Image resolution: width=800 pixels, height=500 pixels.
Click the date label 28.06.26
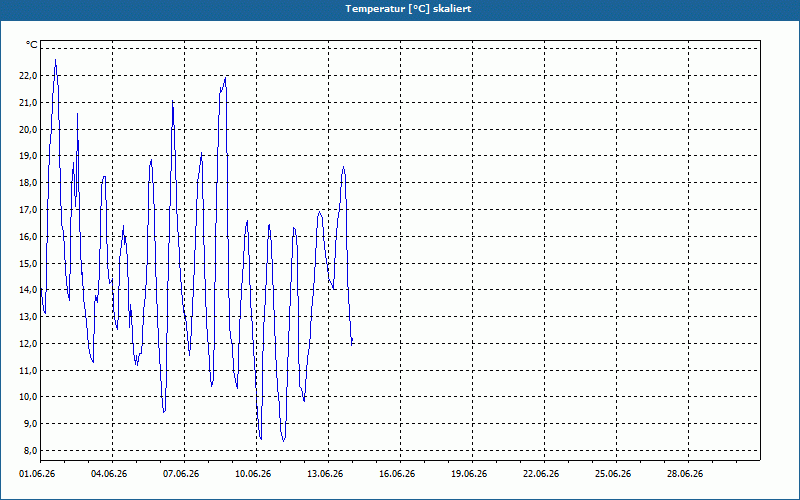tap(685, 474)
